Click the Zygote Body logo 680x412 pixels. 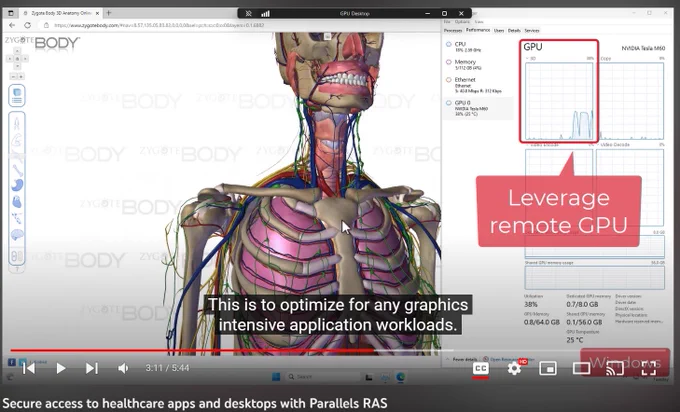42,43
